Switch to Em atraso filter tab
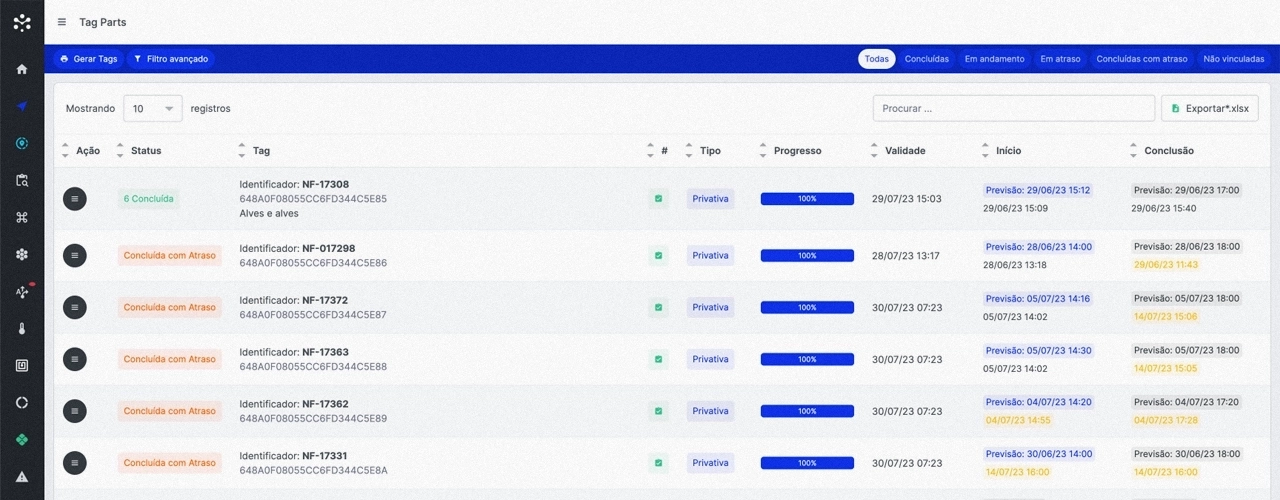The width and height of the screenshot is (1280, 500). (1060, 59)
